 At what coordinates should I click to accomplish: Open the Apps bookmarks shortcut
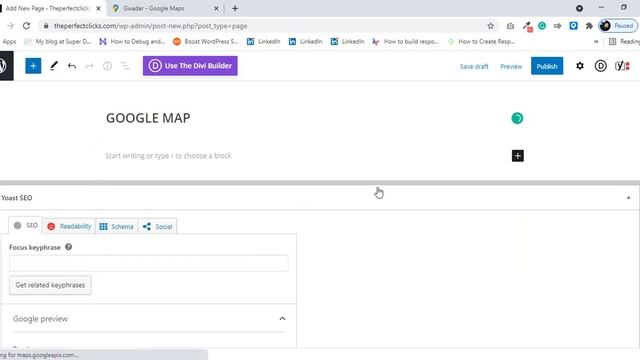(x=9, y=42)
